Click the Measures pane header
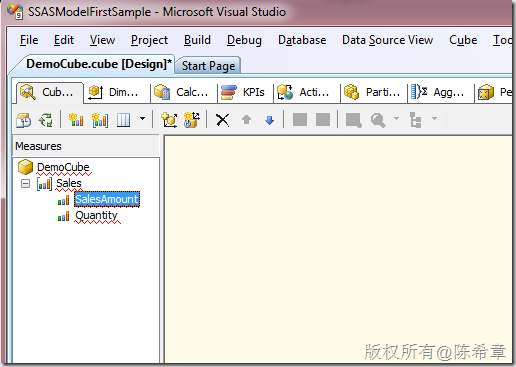 [x=86, y=146]
